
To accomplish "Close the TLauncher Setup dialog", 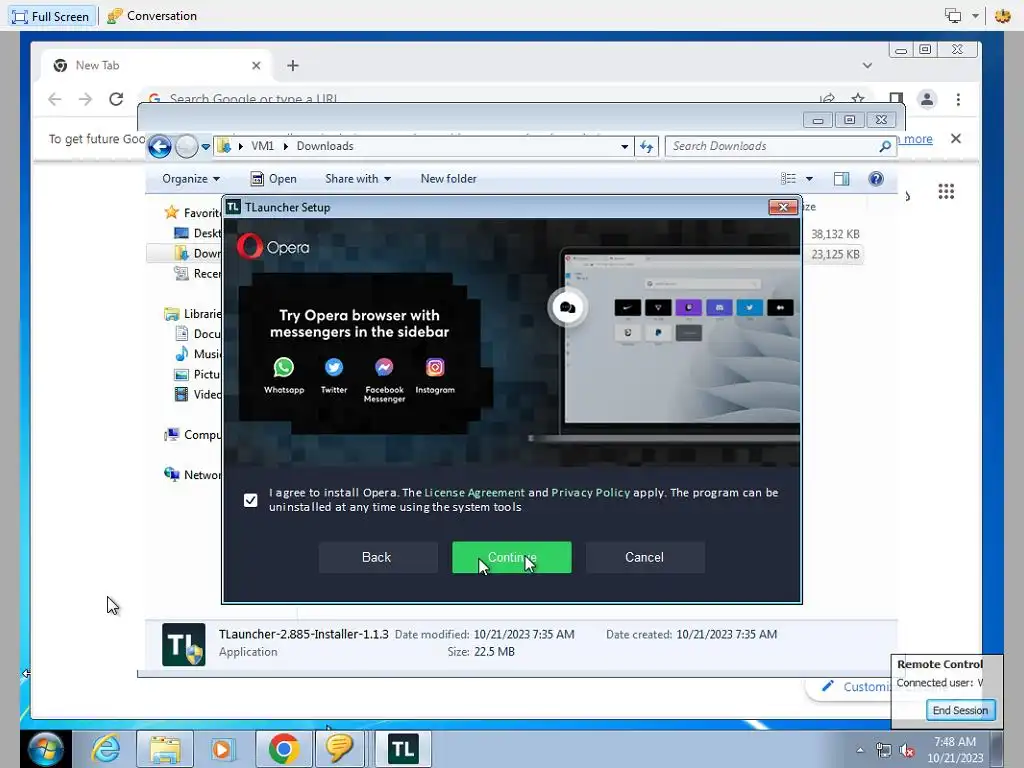I will click(783, 207).
